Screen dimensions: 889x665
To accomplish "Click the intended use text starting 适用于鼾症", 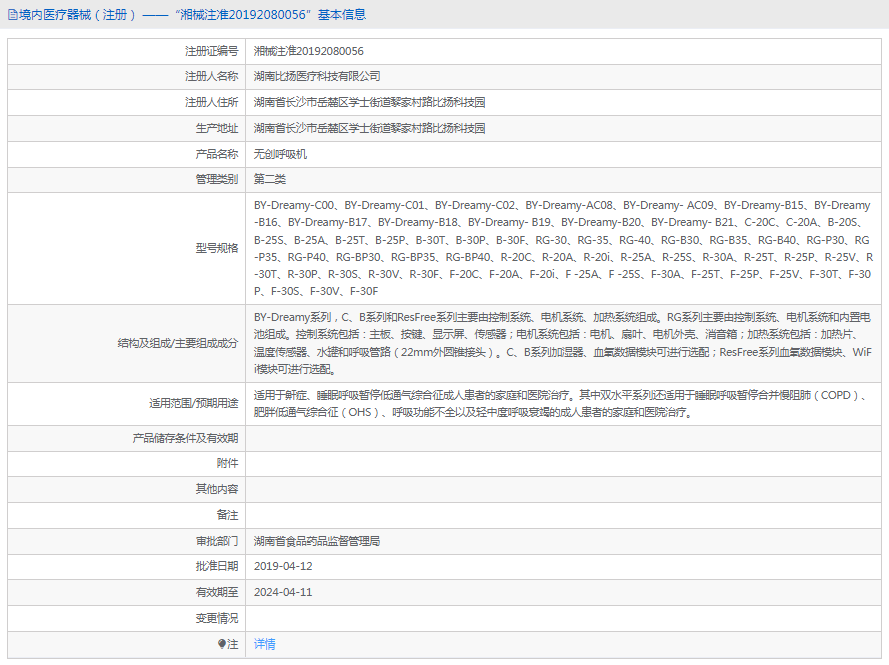I will (560, 403).
